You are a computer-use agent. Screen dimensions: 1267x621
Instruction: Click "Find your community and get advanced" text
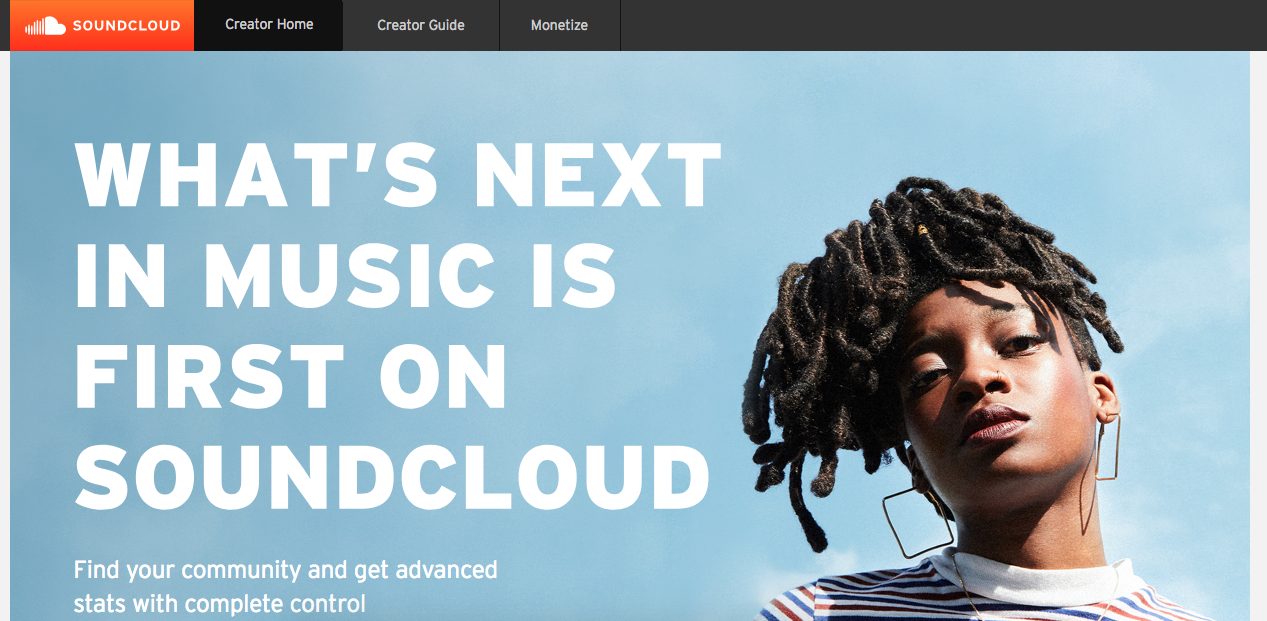(285, 570)
